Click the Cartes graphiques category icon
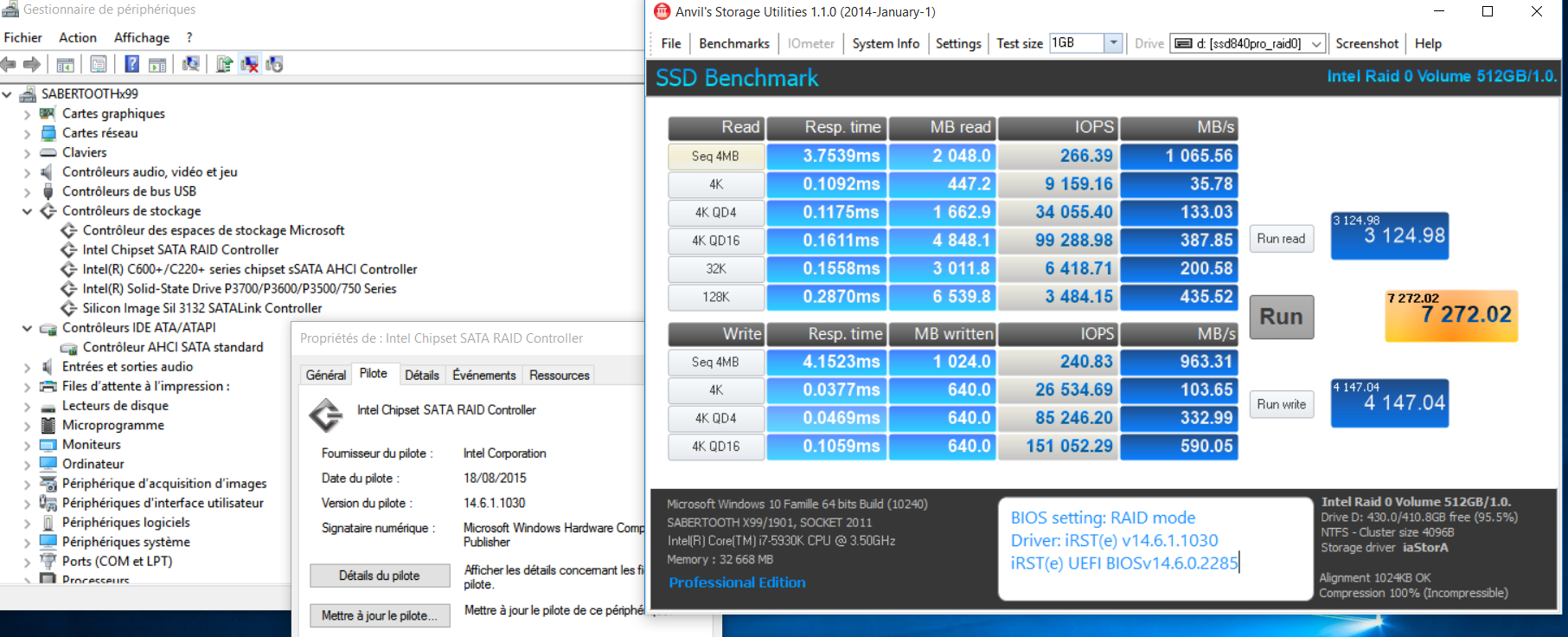Screen dimensions: 1568x637 pos(48,113)
